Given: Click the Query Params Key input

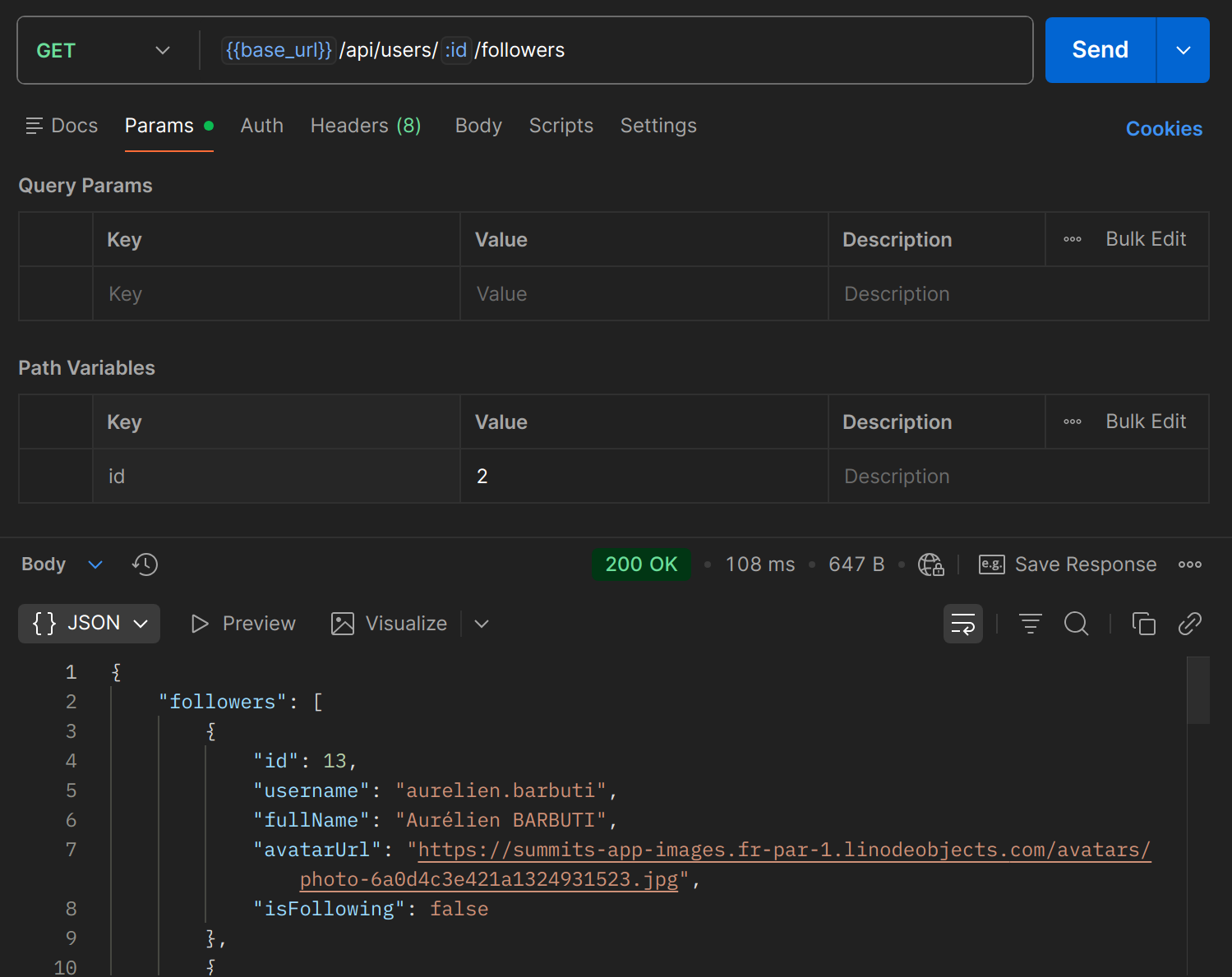Looking at the screenshot, I should coord(276,294).
